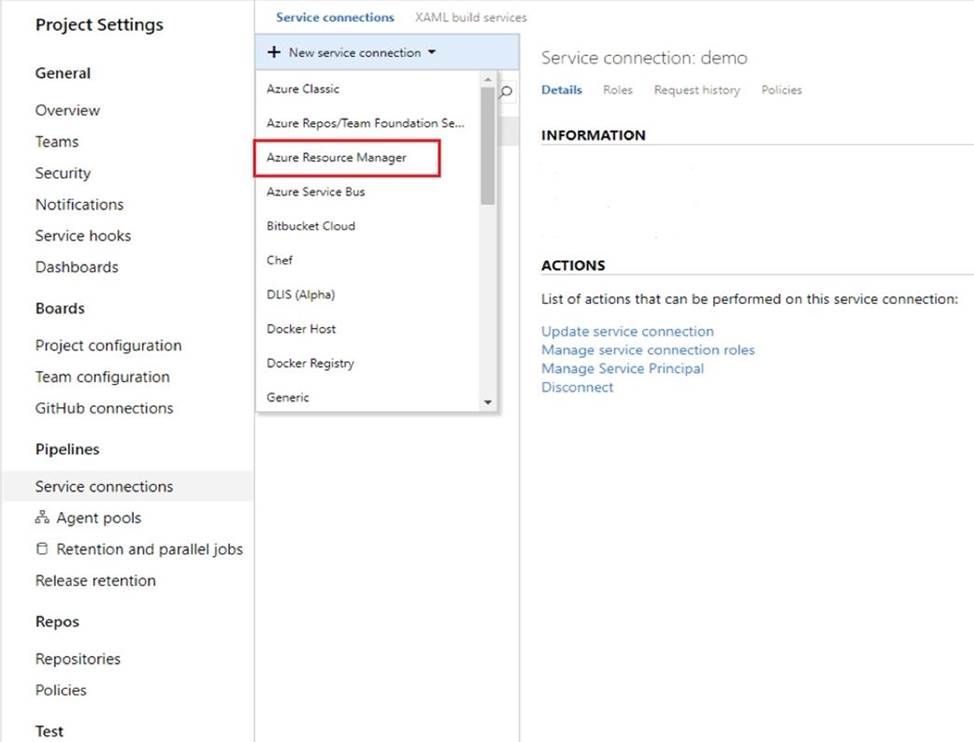This screenshot has height=742, width=974.
Task: Click the Disconnect link
Action: (x=577, y=387)
